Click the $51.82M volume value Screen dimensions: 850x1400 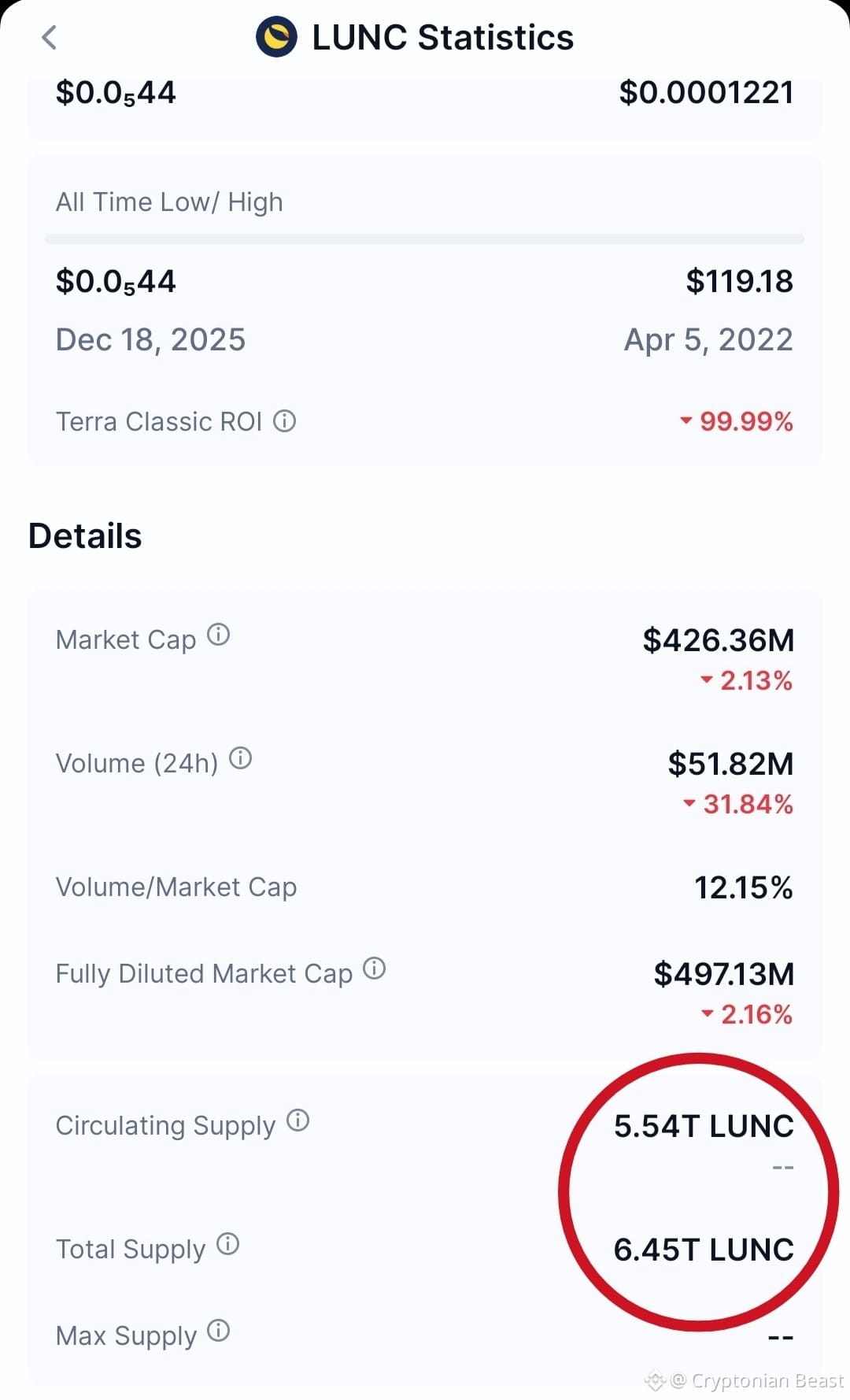[x=730, y=764]
